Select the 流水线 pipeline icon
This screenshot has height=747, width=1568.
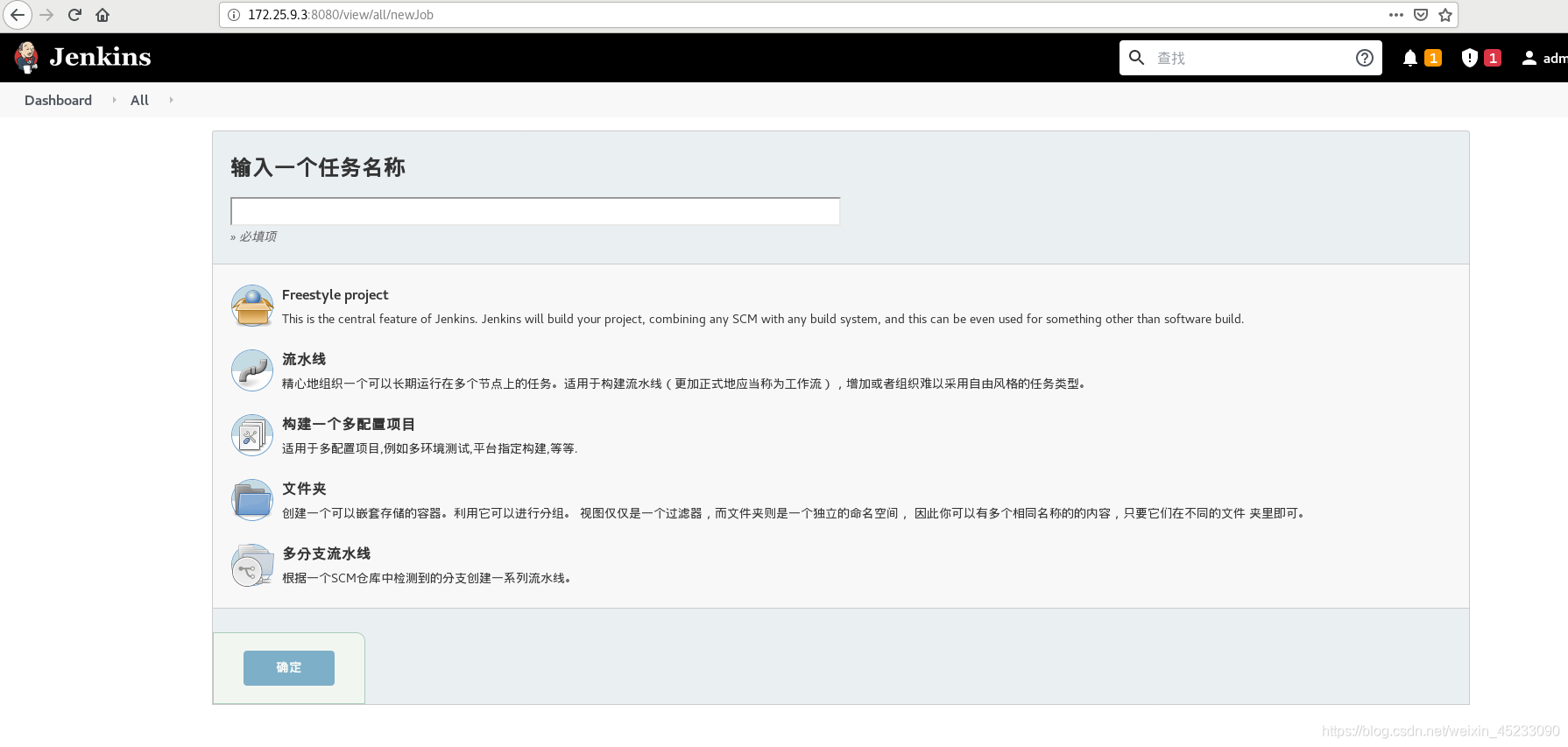point(252,371)
